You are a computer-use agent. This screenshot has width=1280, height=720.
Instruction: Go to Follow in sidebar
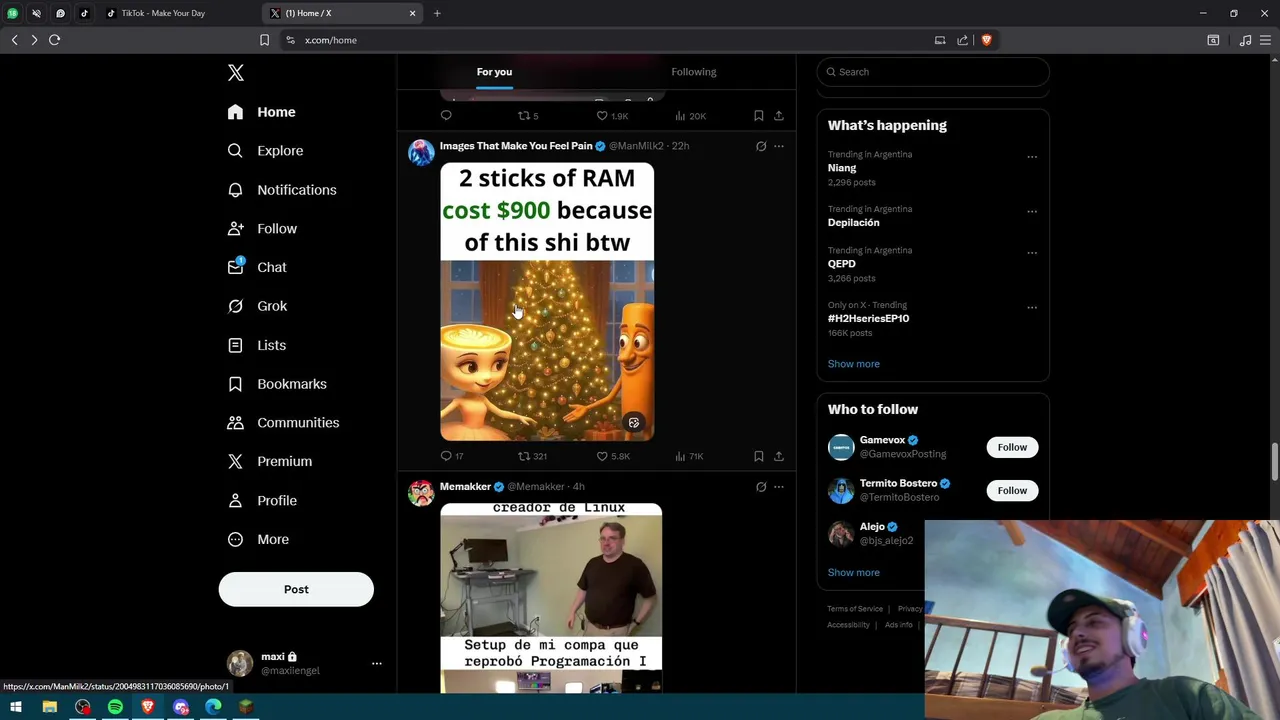coord(262,229)
